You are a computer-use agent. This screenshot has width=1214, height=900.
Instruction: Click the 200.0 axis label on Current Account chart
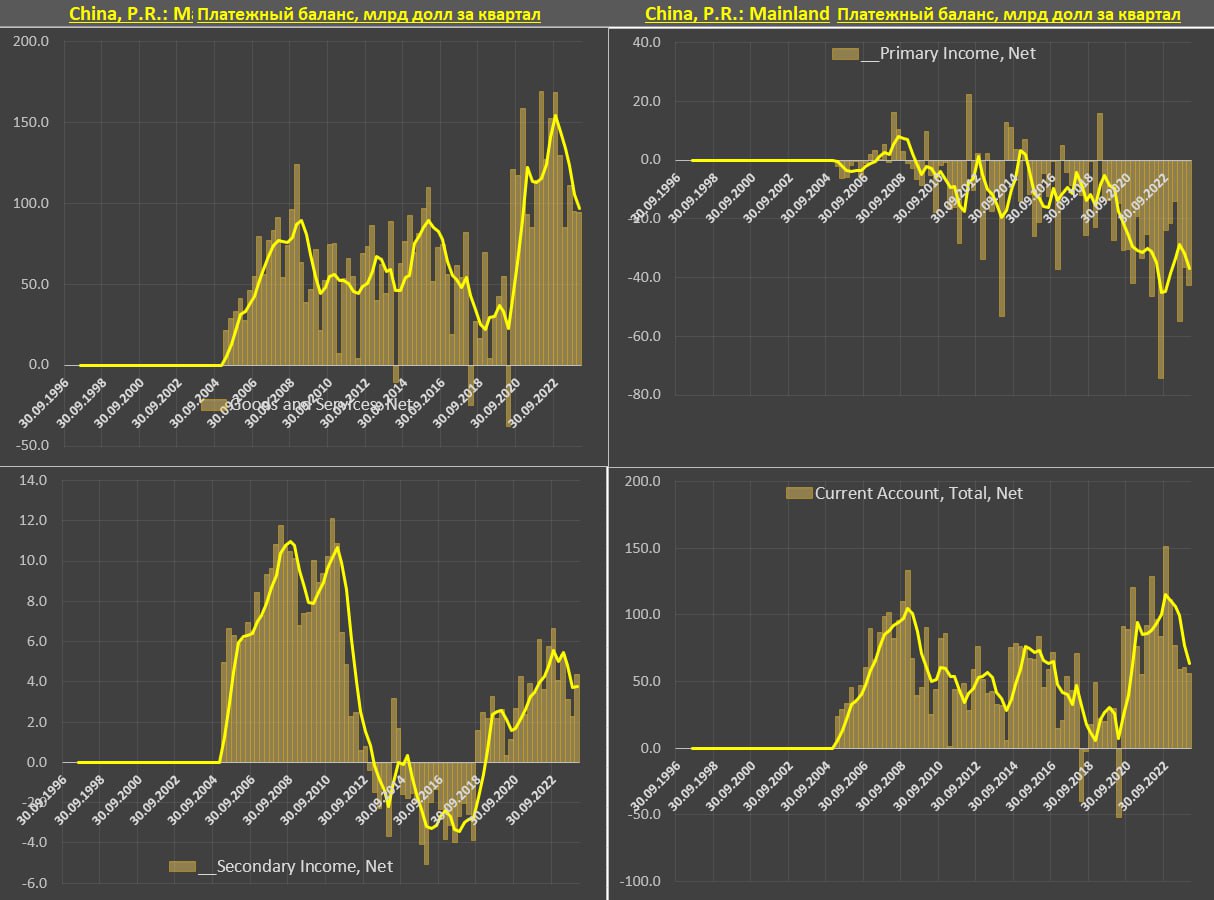click(641, 481)
